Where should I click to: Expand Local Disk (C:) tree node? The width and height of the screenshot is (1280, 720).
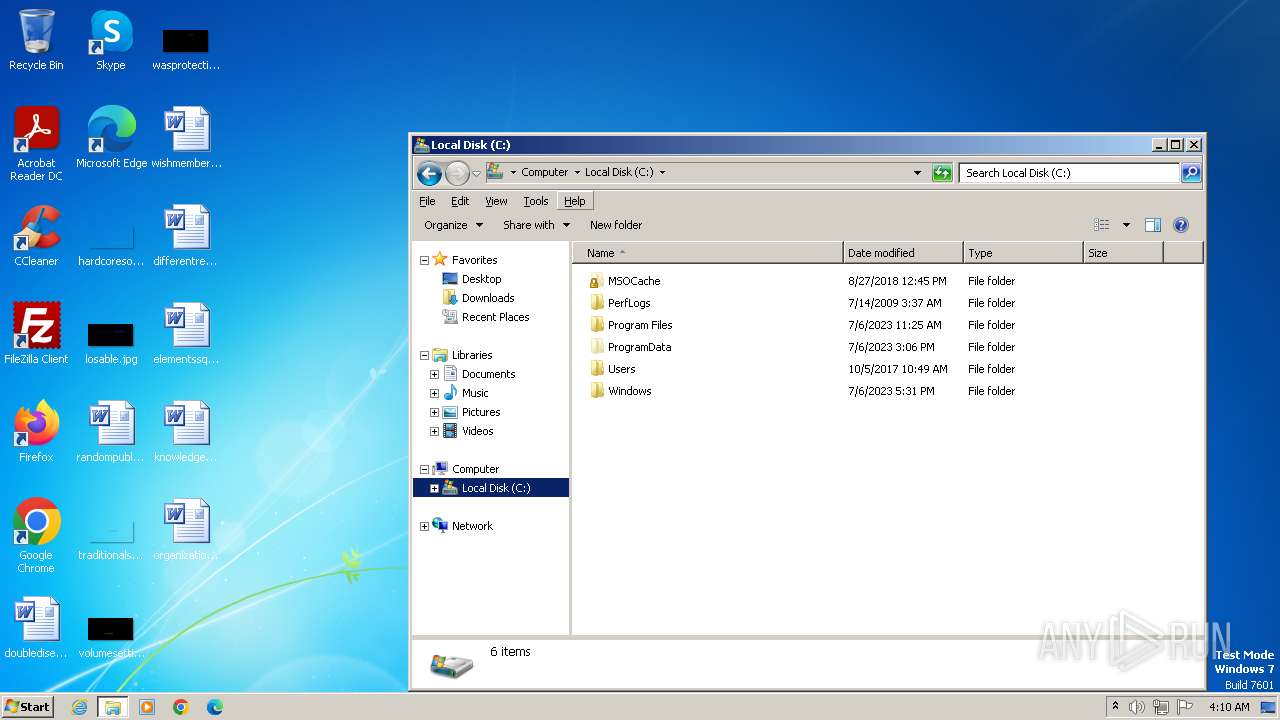[x=434, y=488]
